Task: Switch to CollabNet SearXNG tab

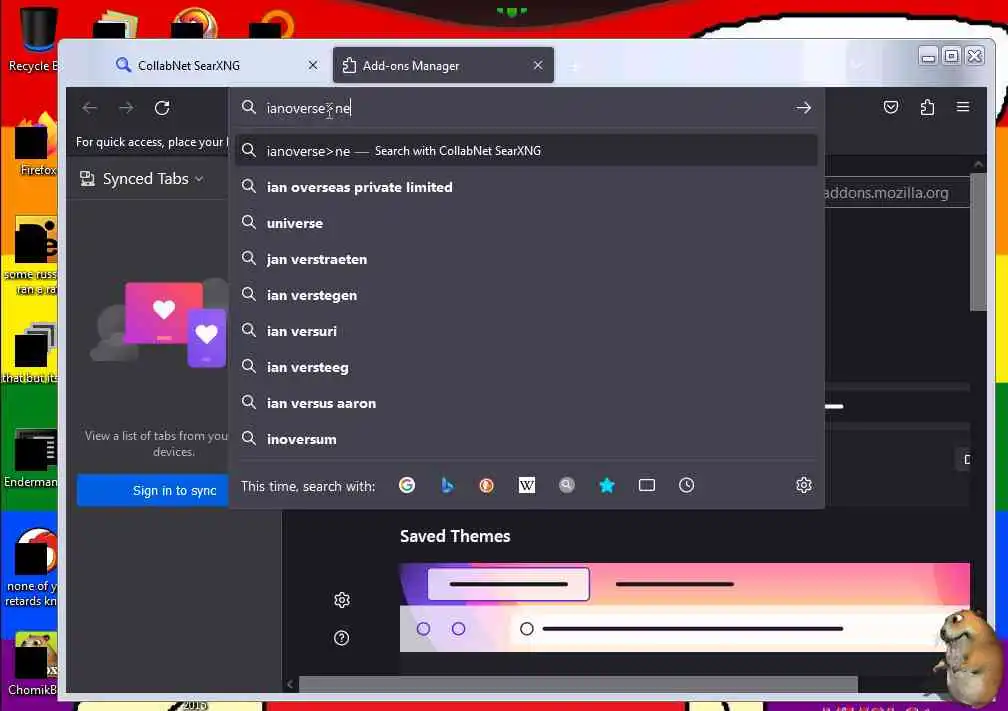Action: point(189,66)
